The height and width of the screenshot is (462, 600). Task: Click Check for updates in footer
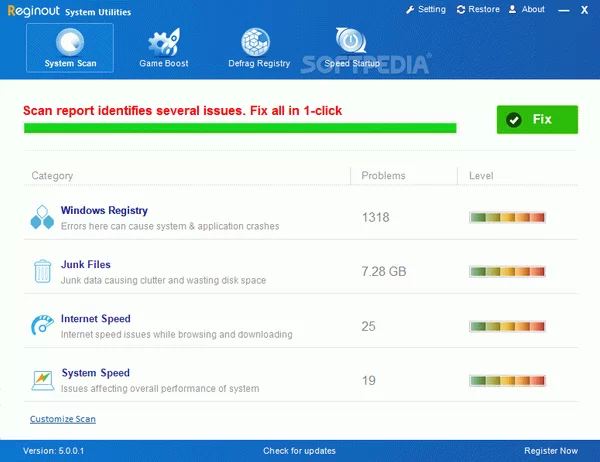(x=299, y=451)
